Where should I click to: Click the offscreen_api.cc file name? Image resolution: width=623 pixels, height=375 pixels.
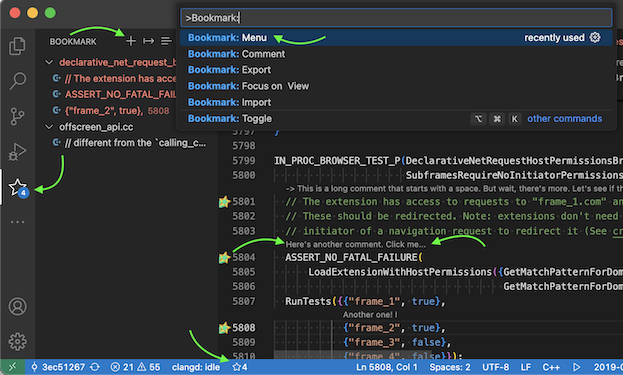tap(96, 127)
